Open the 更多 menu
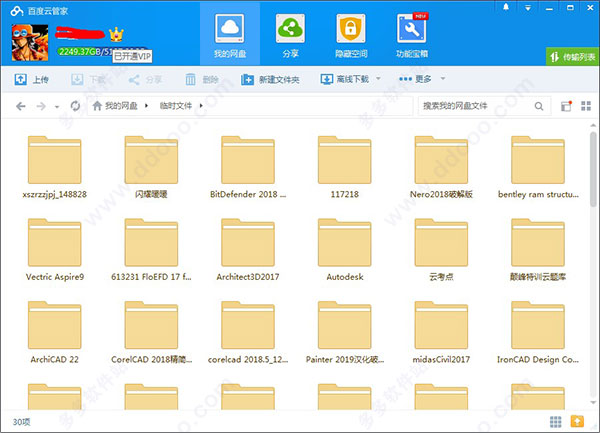This screenshot has height=433, width=600. coord(415,79)
